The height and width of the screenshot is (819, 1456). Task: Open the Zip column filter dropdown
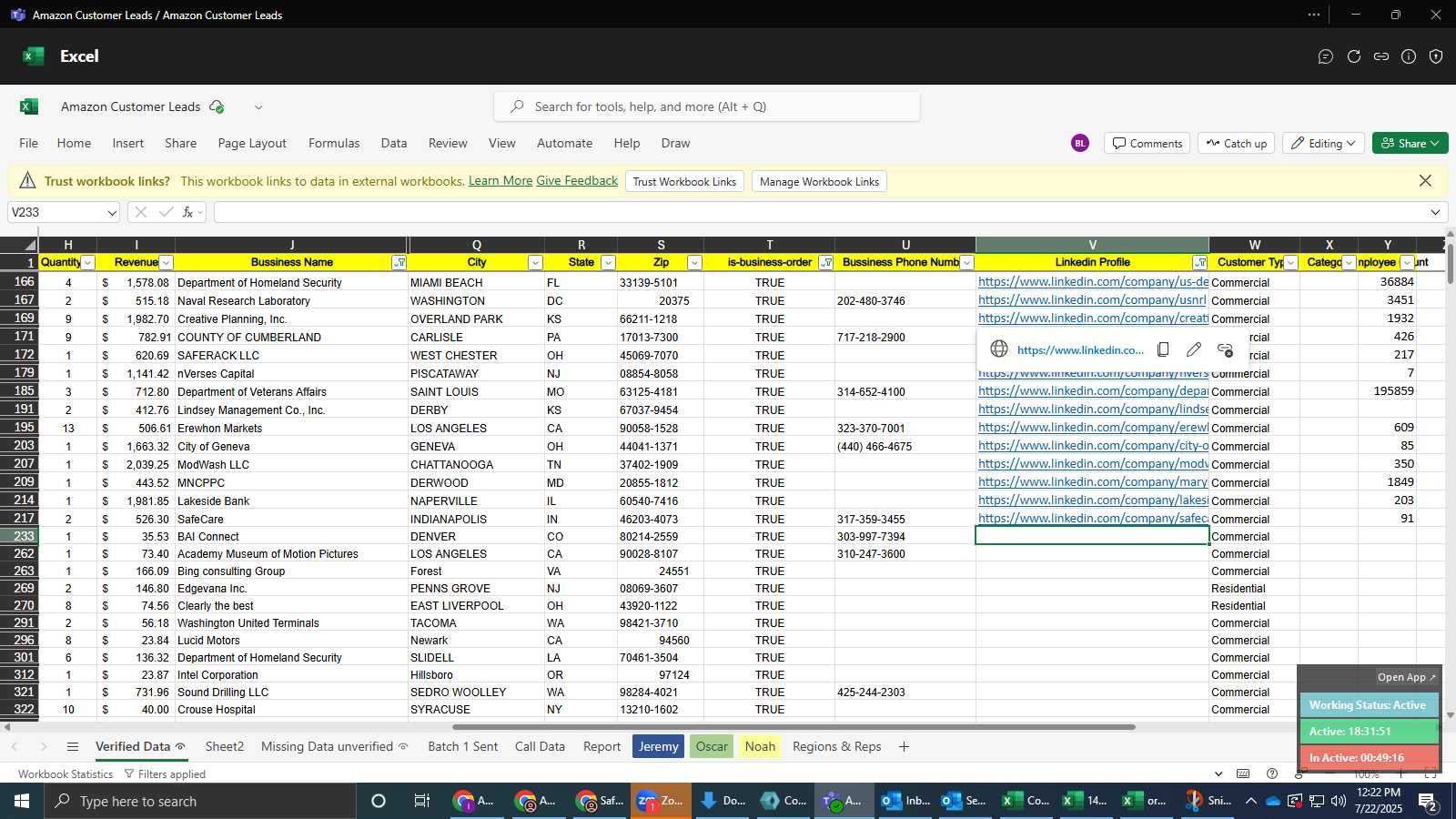click(x=694, y=262)
